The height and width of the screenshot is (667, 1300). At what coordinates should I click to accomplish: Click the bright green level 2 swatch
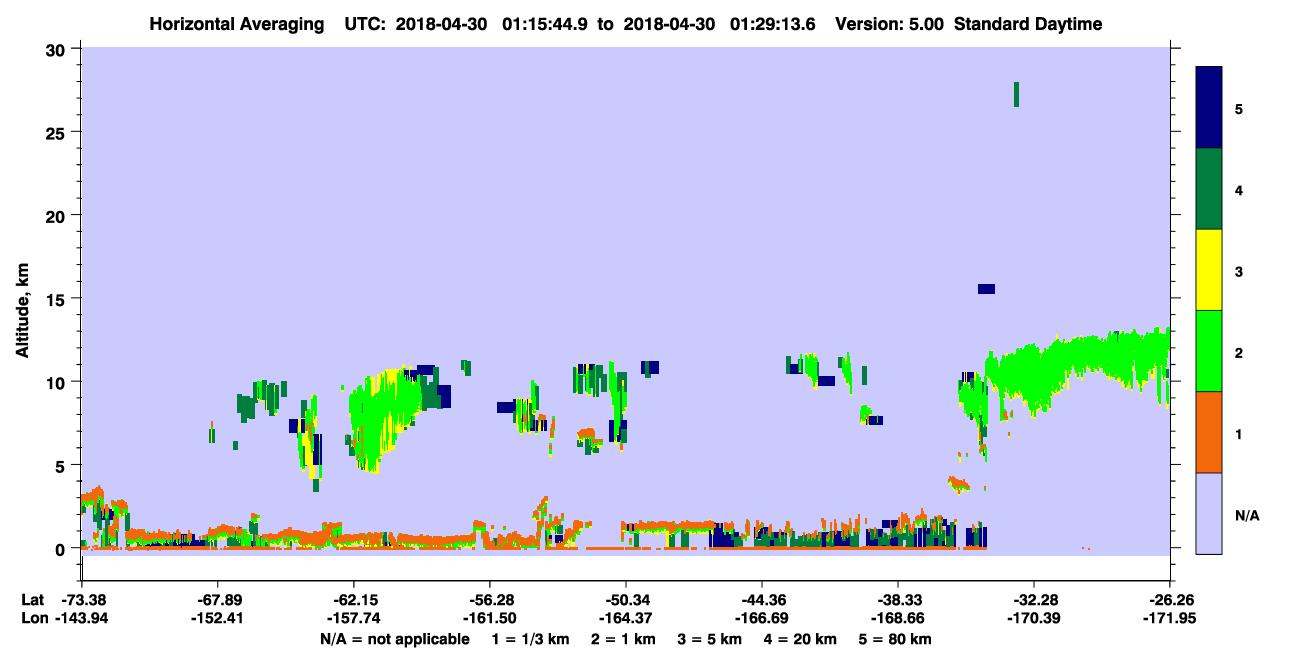pyautogui.click(x=1209, y=350)
